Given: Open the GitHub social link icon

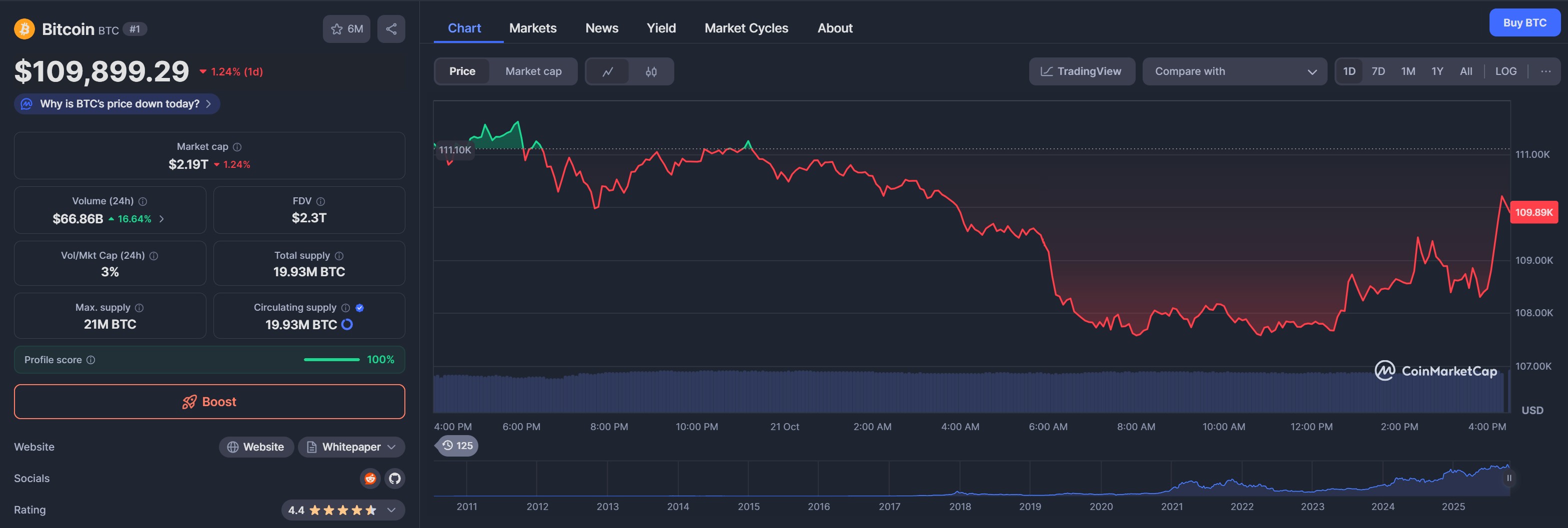Looking at the screenshot, I should click(395, 479).
